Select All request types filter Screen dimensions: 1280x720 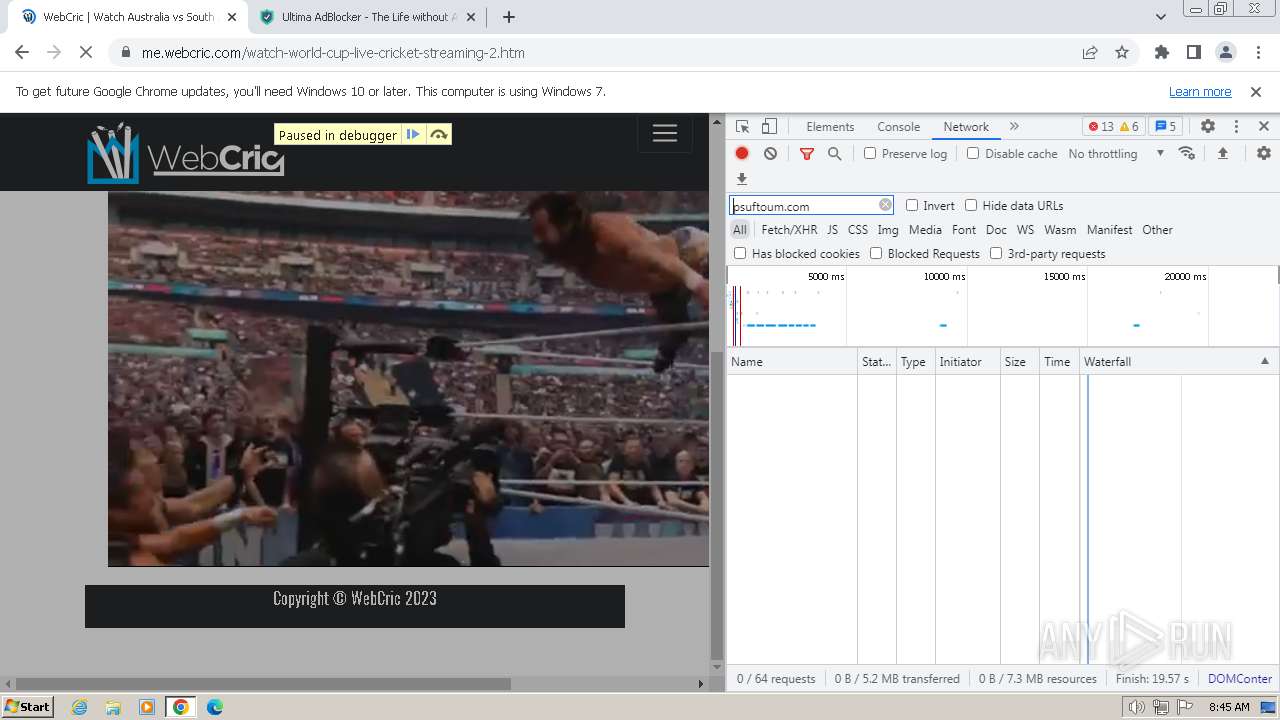(x=740, y=229)
